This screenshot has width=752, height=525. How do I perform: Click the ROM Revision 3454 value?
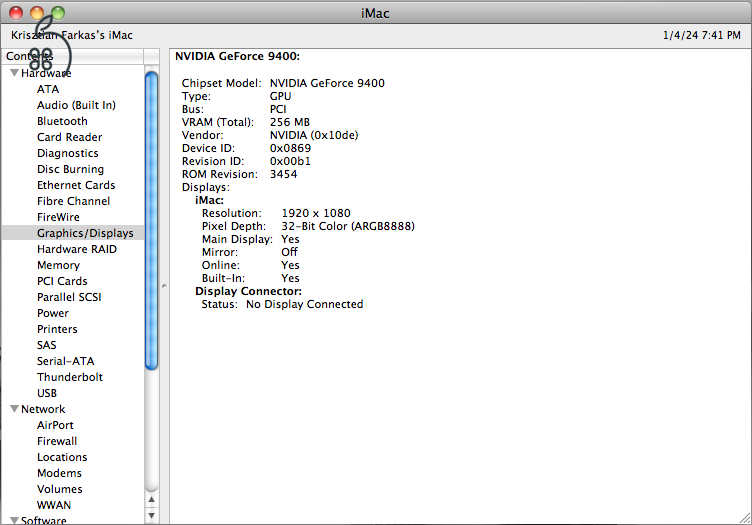click(283, 174)
